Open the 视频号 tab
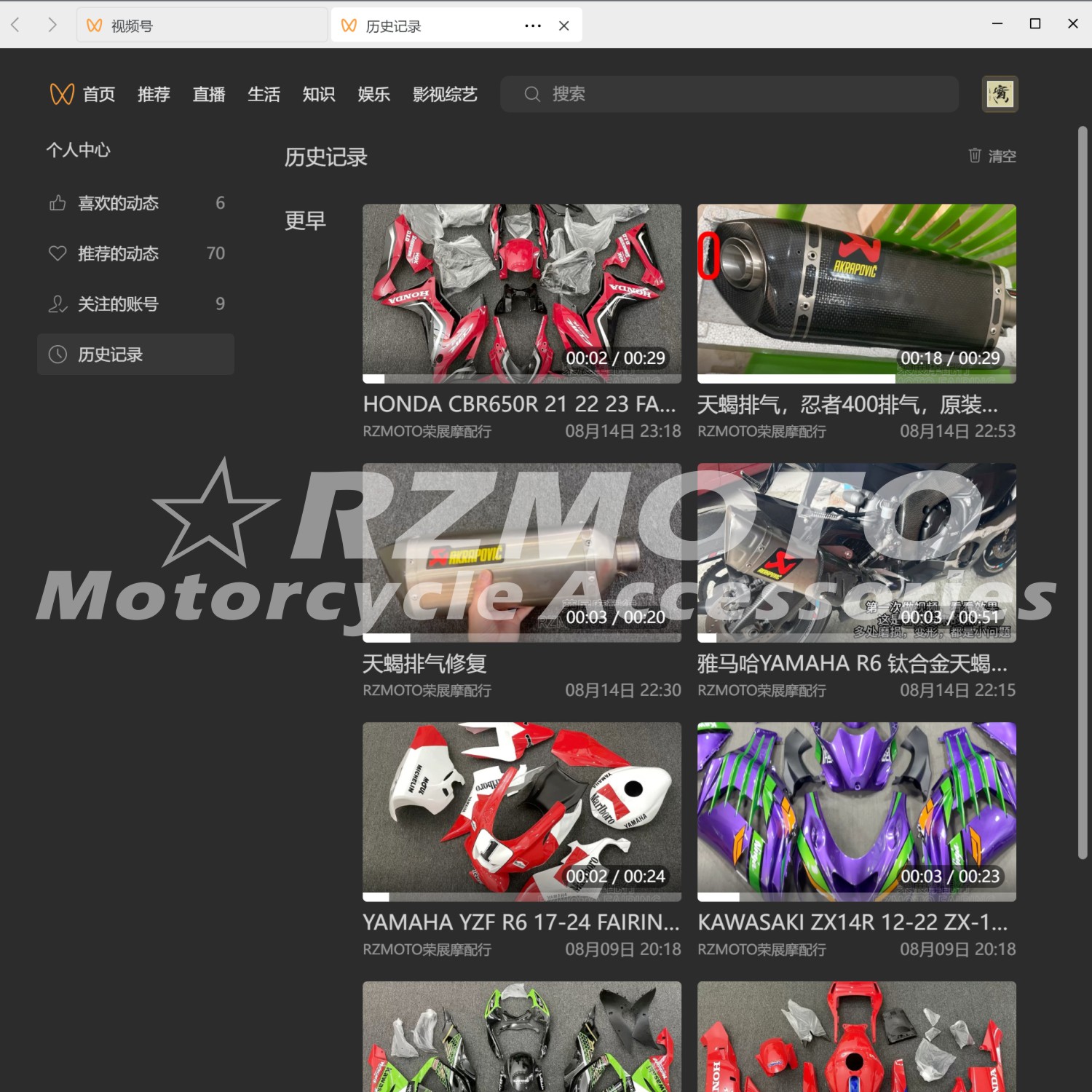Viewport: 1092px width, 1092px height. [x=202, y=25]
